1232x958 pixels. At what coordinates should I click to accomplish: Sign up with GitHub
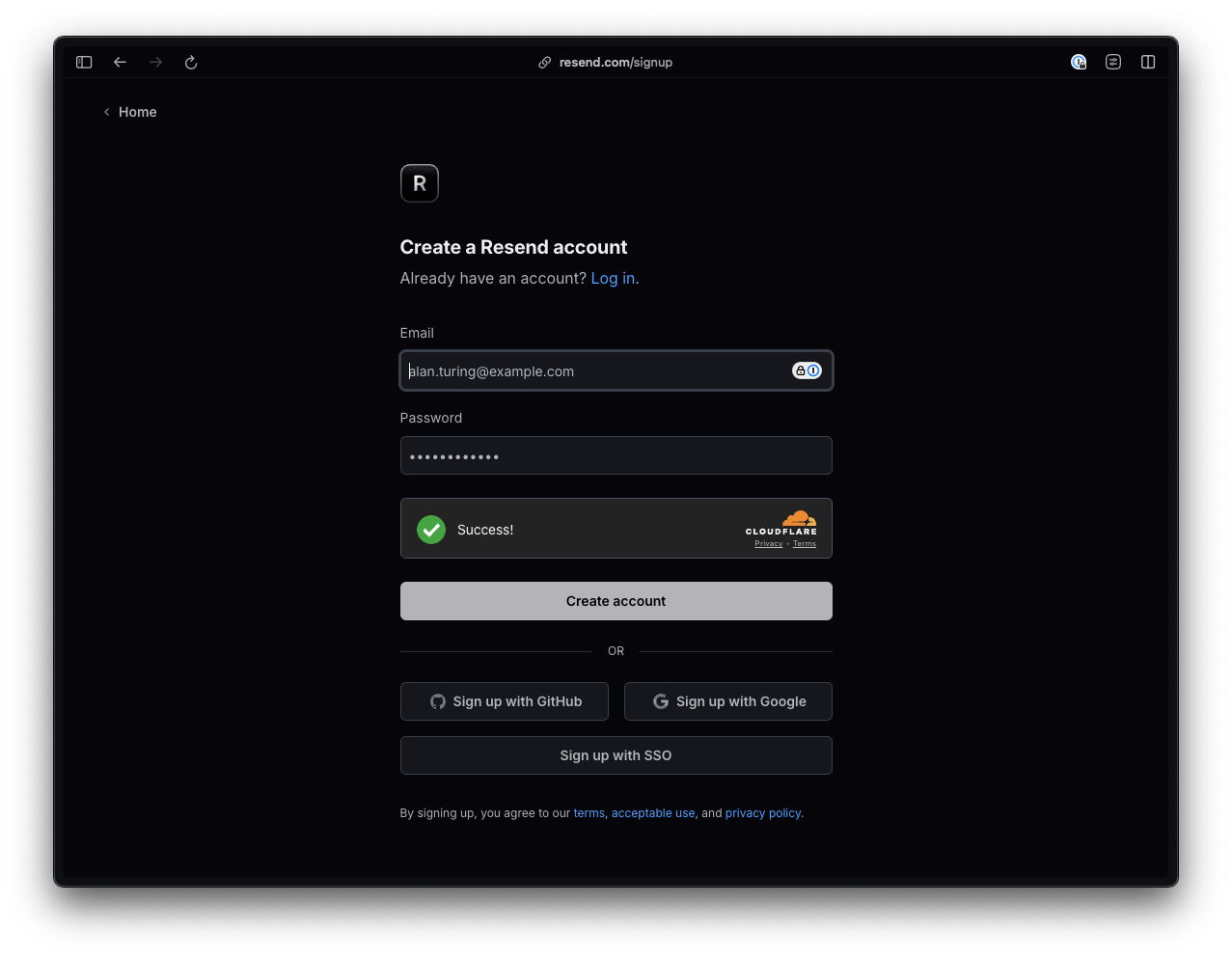click(505, 701)
